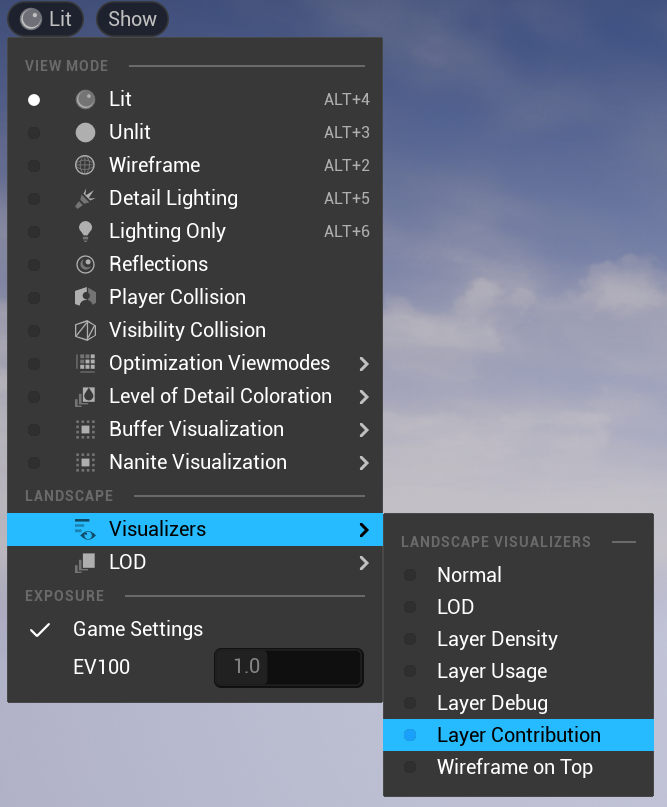Click the ALT+5 shortcut text
Screen dimensions: 667x807
pyautogui.click(x=347, y=199)
